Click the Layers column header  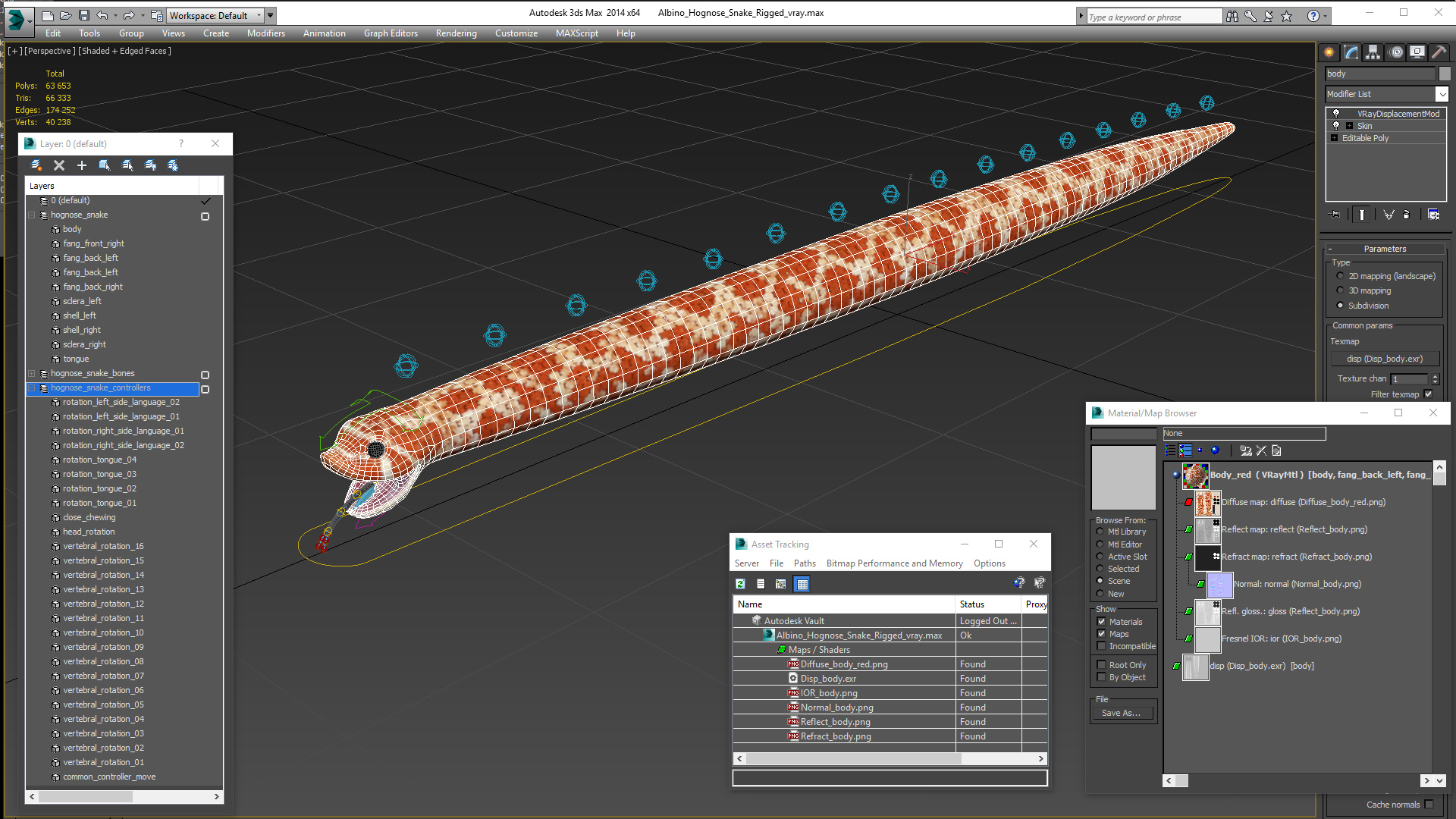click(x=113, y=186)
